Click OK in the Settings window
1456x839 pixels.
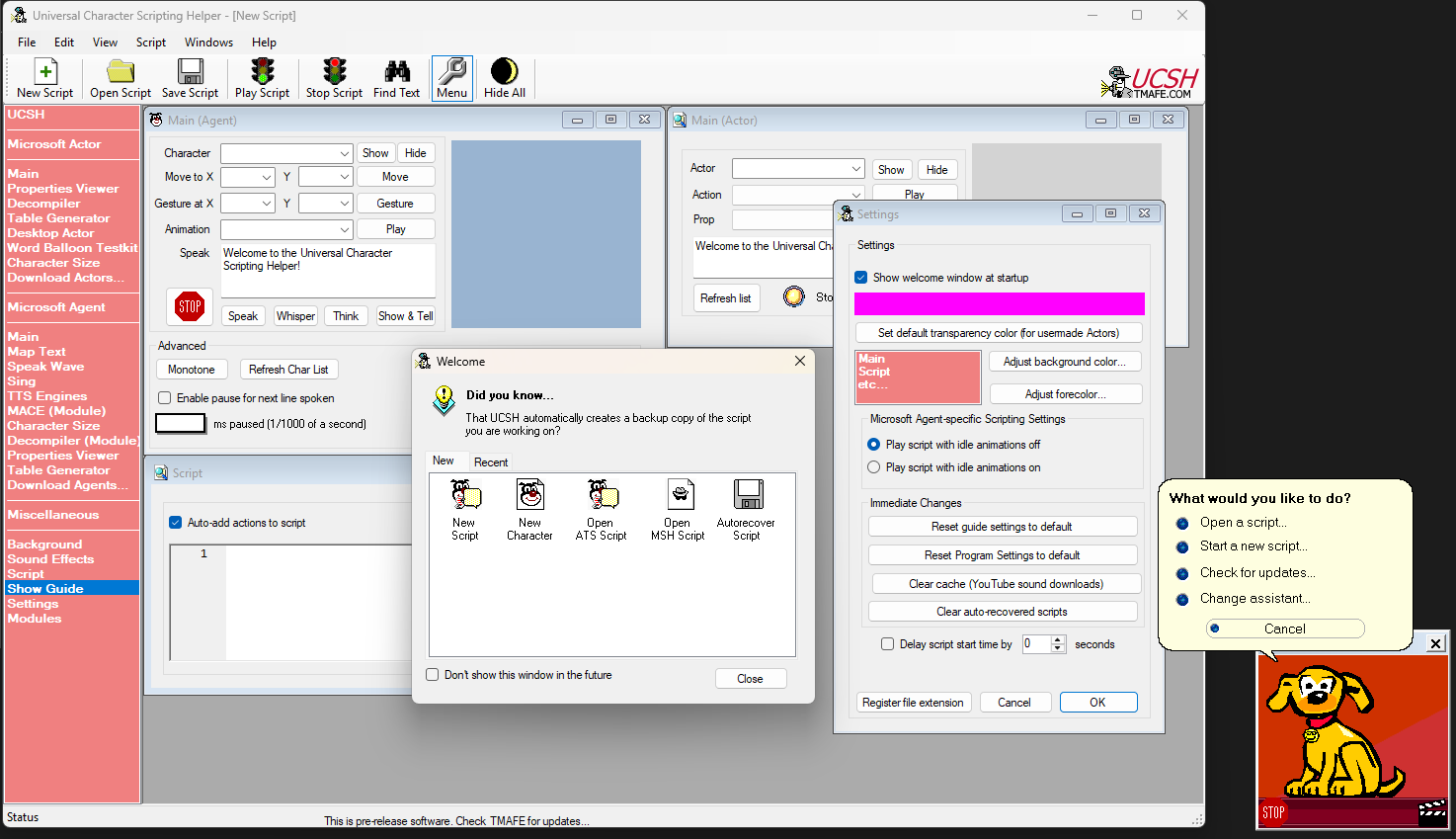(1098, 703)
